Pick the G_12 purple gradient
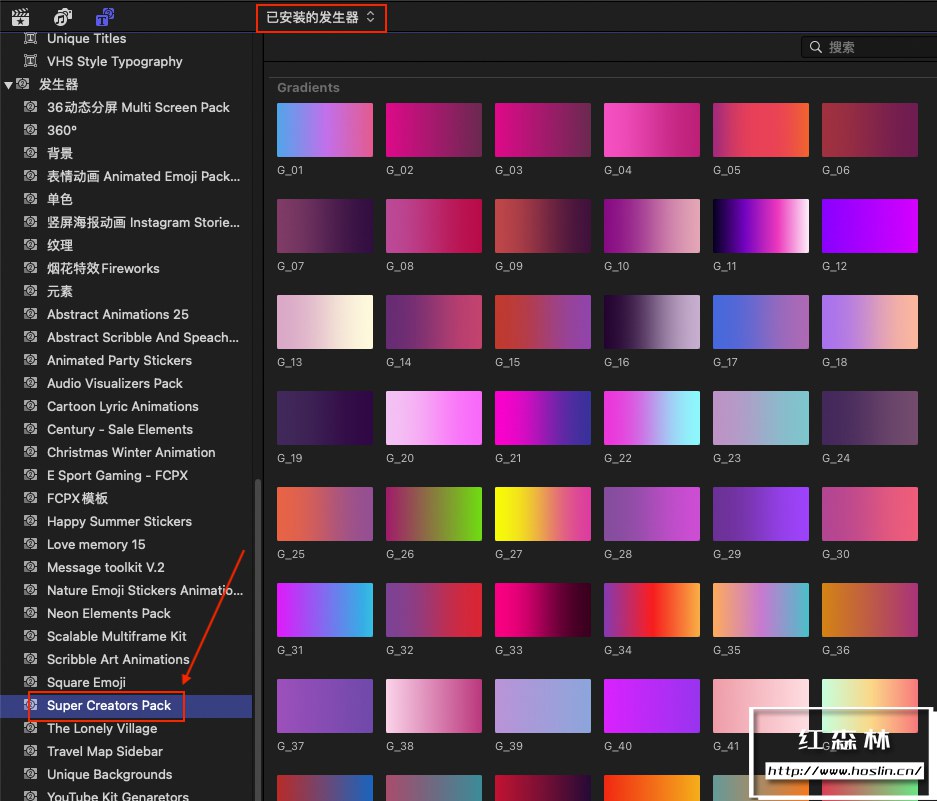This screenshot has width=937, height=801. pyautogui.click(x=869, y=226)
